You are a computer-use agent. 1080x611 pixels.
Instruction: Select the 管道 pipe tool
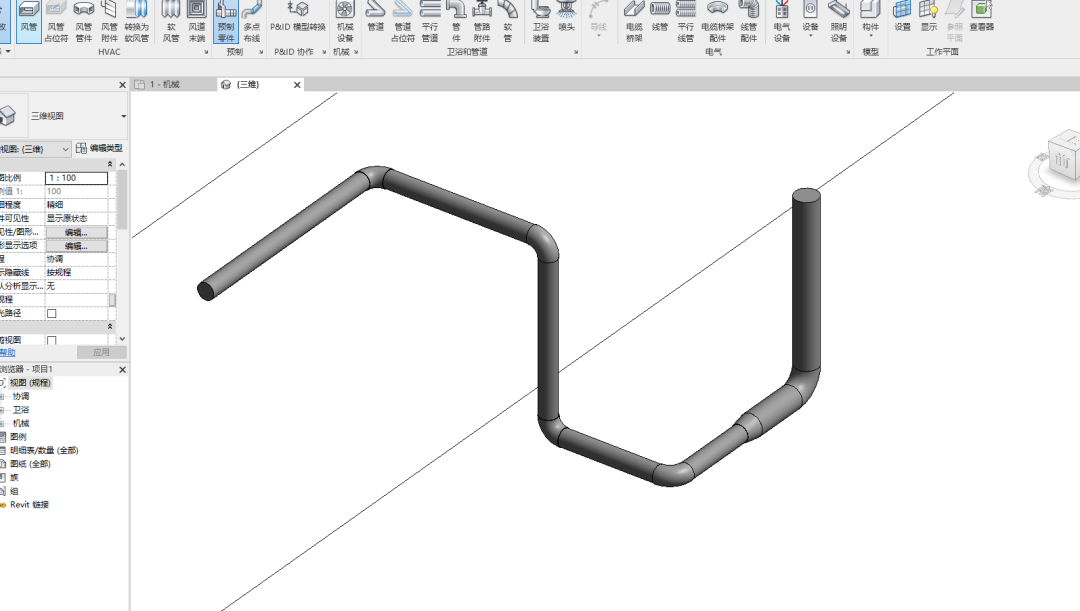click(375, 17)
